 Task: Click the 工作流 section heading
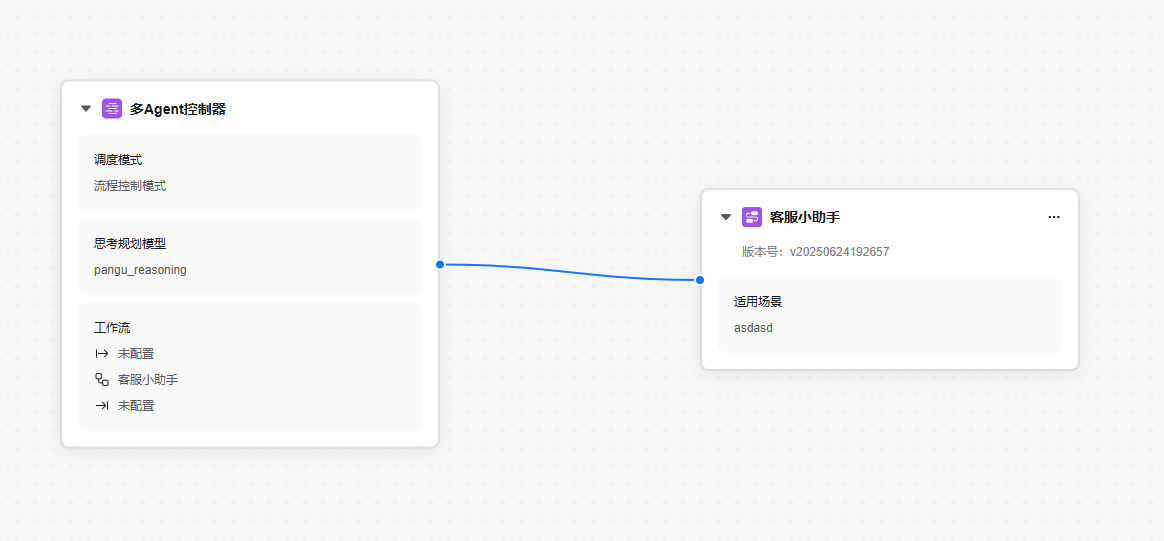pyautogui.click(x=112, y=328)
